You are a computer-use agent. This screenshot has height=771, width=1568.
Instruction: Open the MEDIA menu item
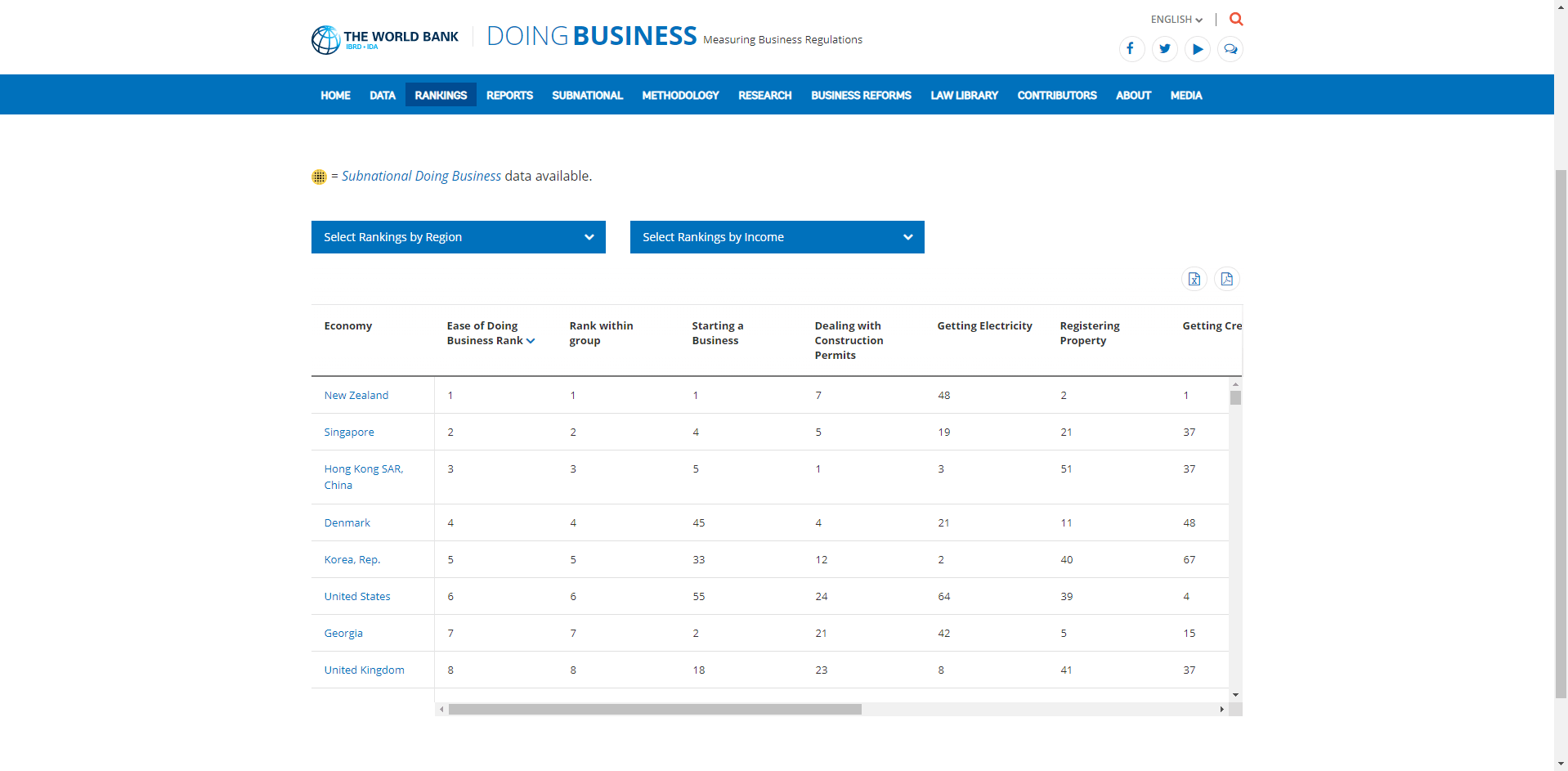pyautogui.click(x=1186, y=96)
